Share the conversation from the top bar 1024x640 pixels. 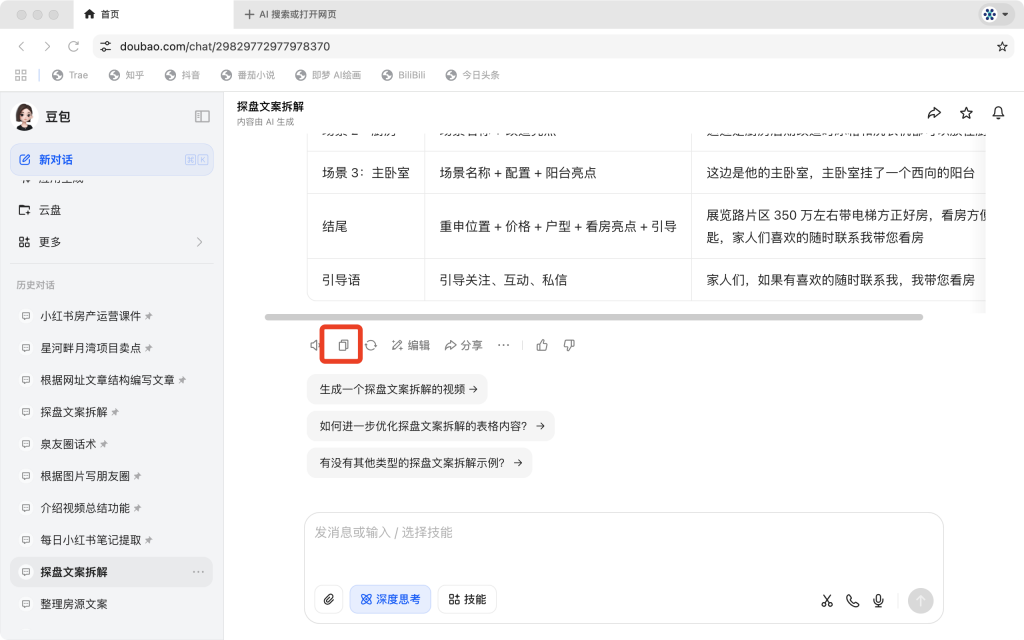click(x=934, y=113)
